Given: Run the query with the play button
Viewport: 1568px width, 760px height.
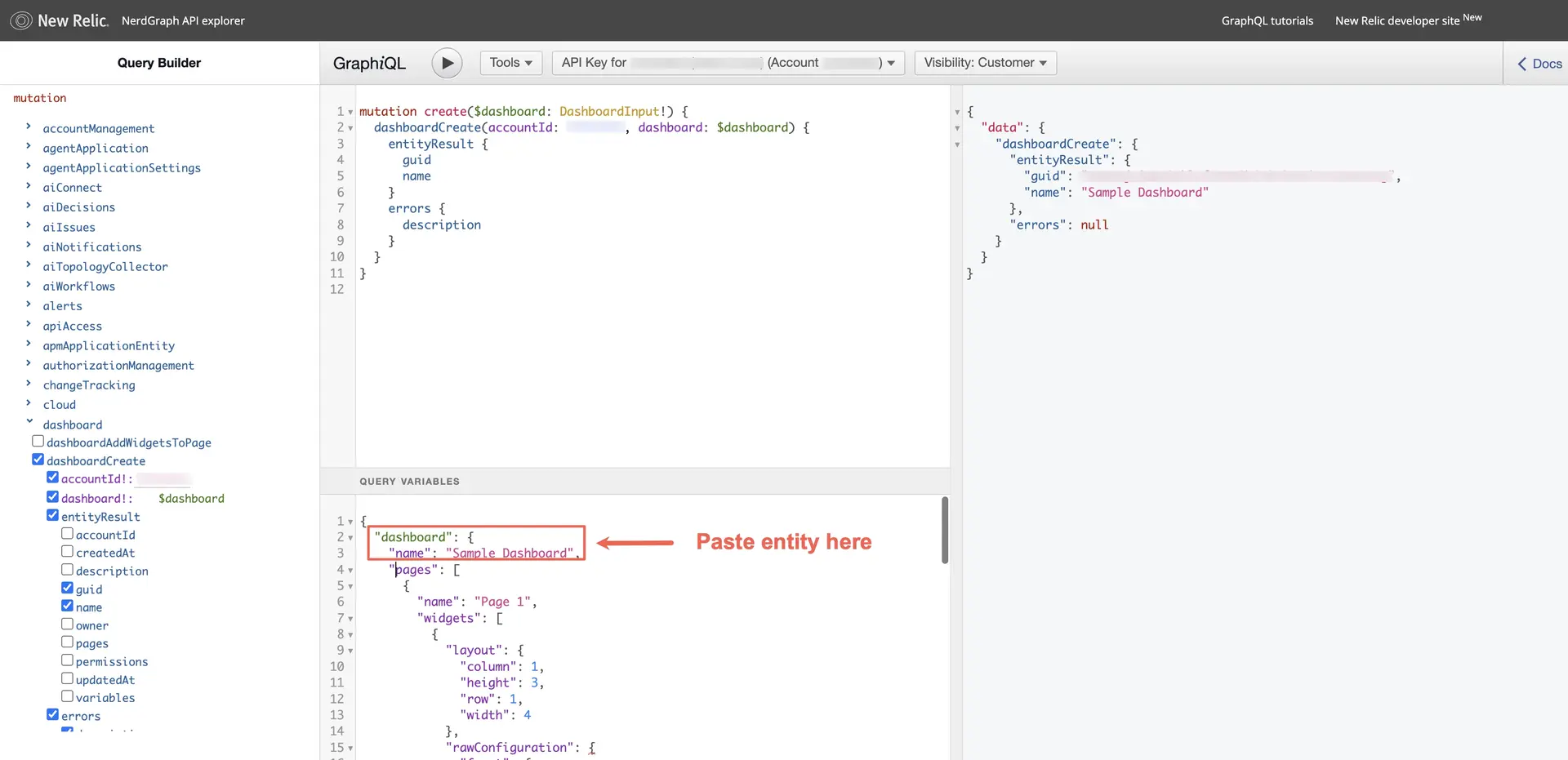Looking at the screenshot, I should [x=447, y=63].
